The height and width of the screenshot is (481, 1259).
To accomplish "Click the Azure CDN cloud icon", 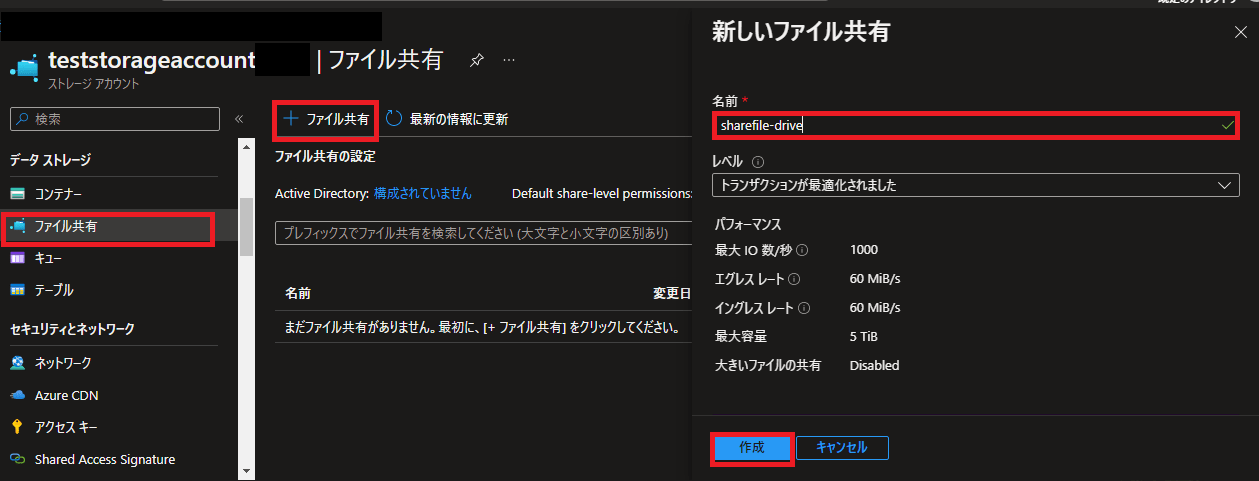I will 18,395.
